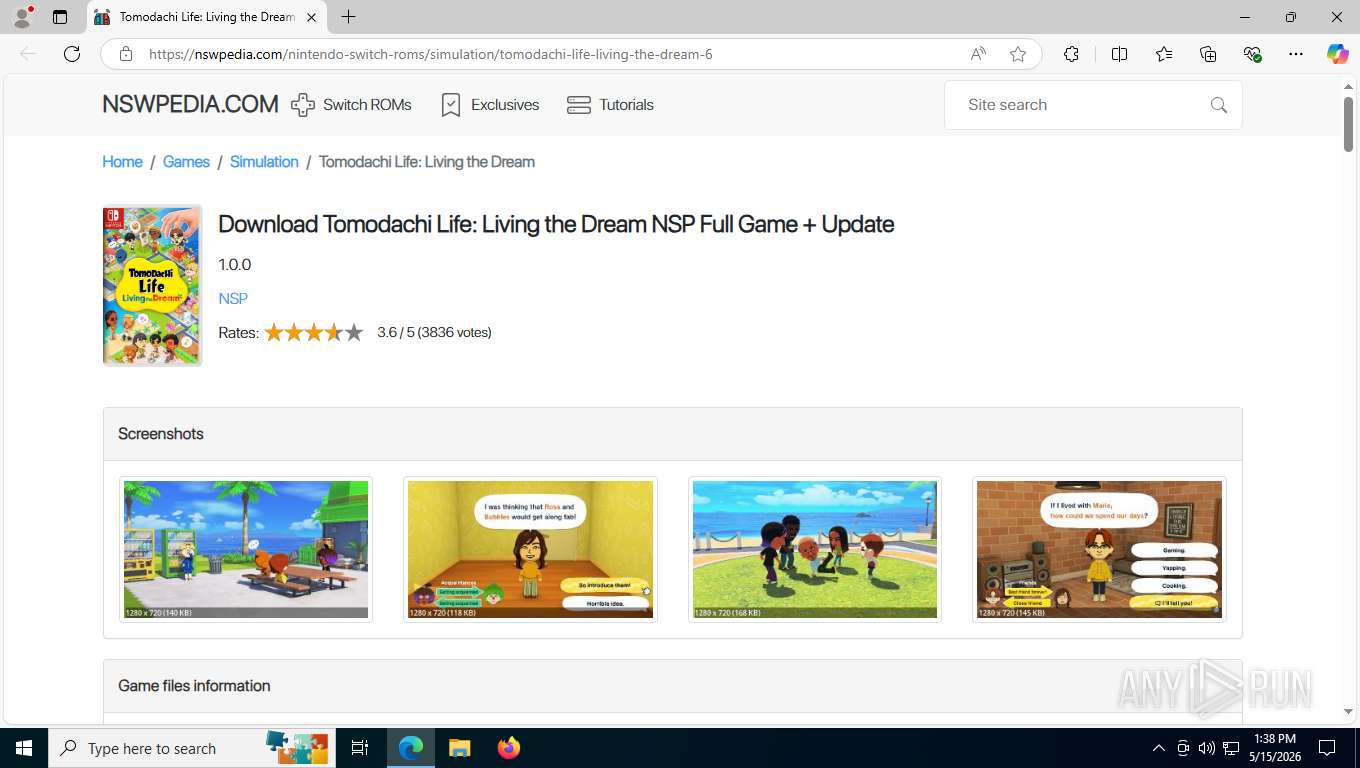Launch Firefox from taskbar

(x=509, y=748)
